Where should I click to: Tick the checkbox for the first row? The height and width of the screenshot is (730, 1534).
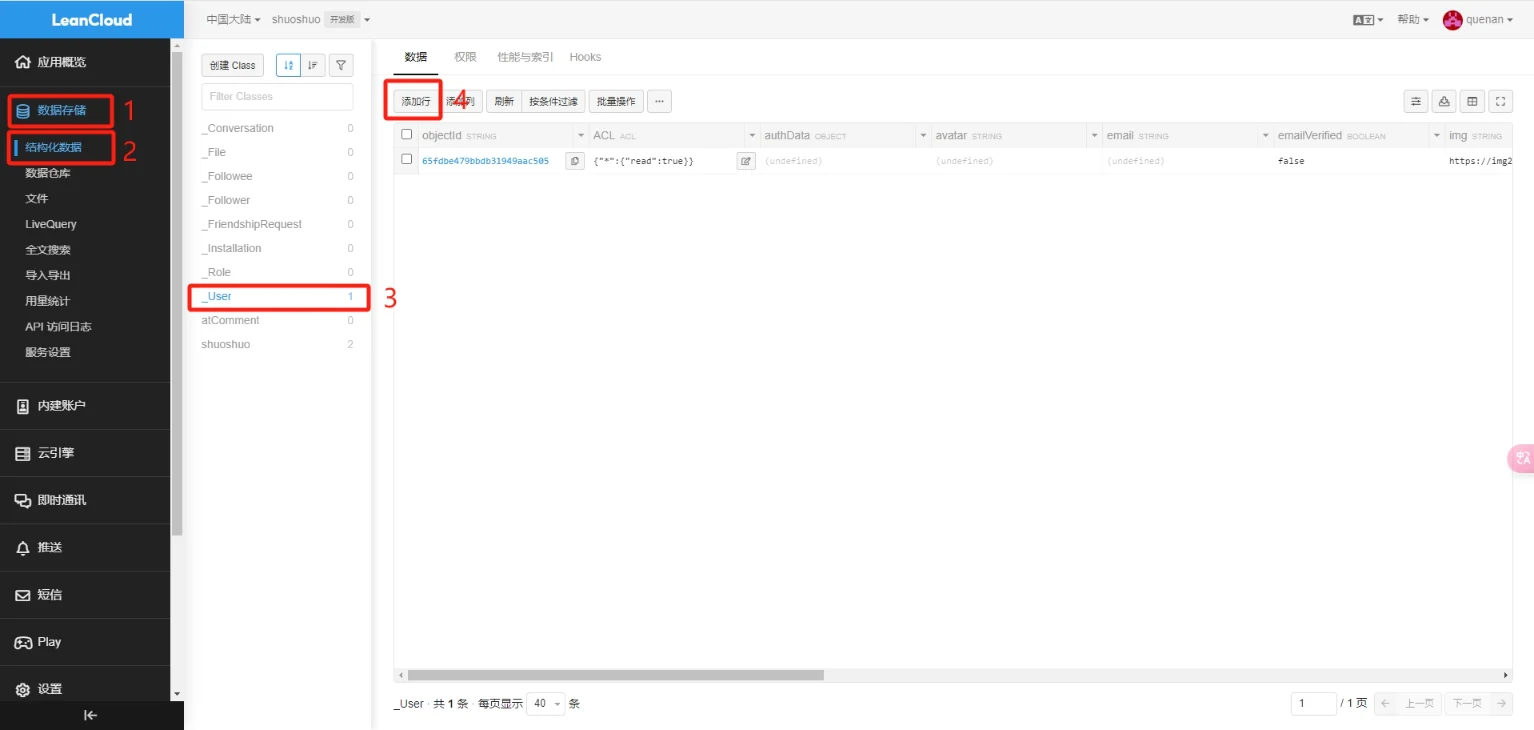407,160
